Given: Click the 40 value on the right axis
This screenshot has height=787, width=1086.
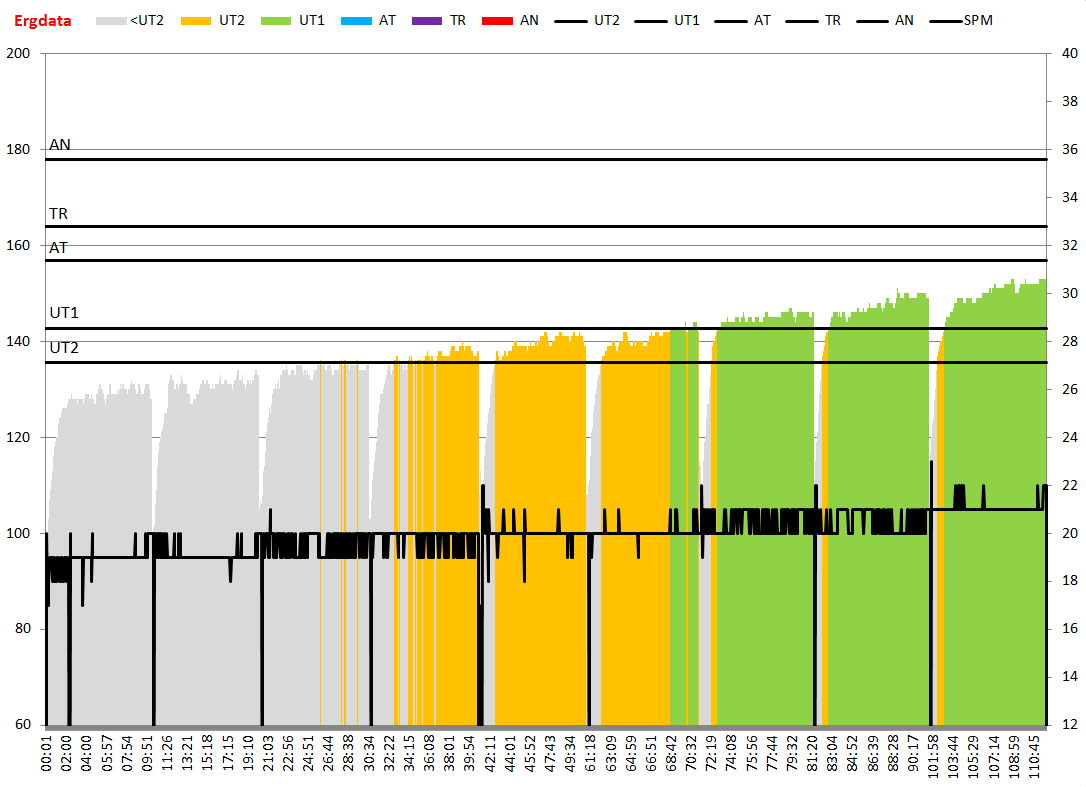Looking at the screenshot, I should click(1068, 53).
